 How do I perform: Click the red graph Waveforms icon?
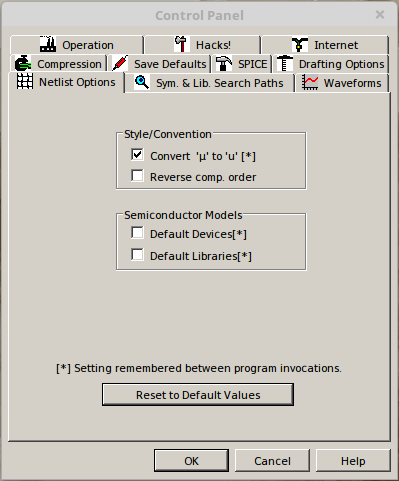(310, 82)
